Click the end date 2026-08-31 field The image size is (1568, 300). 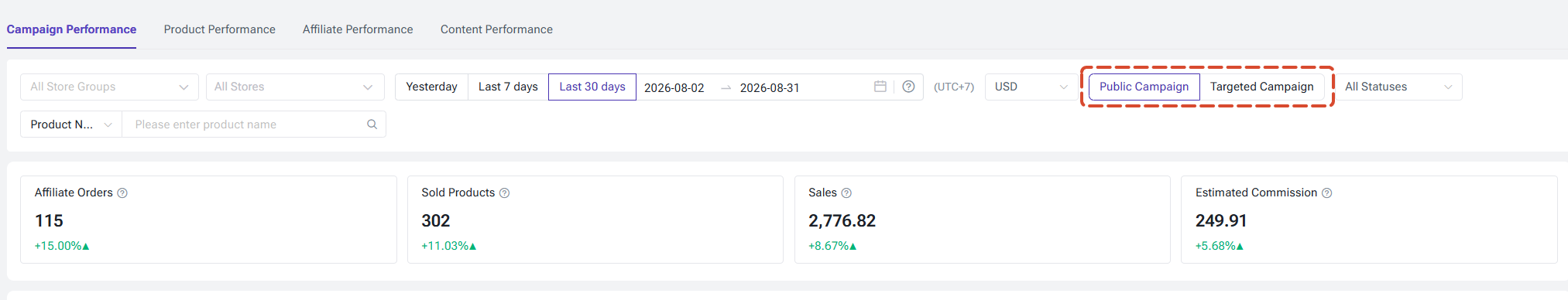coord(770,87)
